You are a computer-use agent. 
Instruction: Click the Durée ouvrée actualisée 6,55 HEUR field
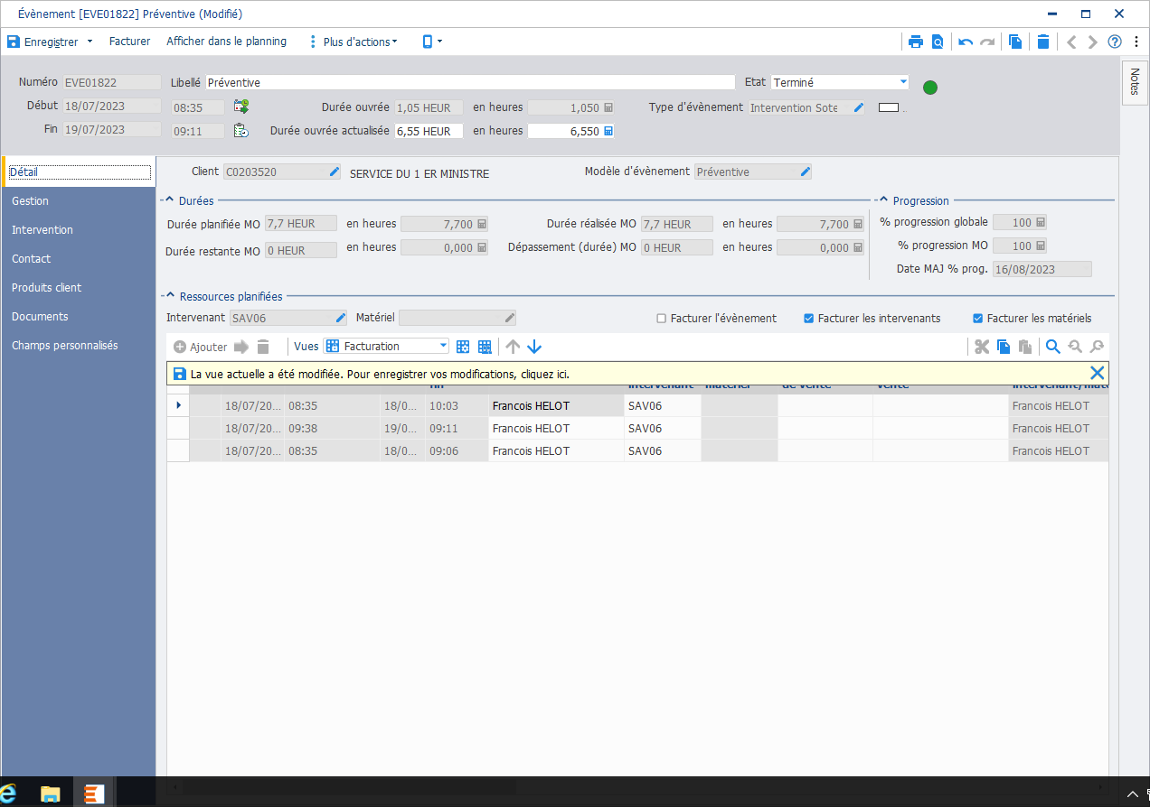tap(428, 131)
